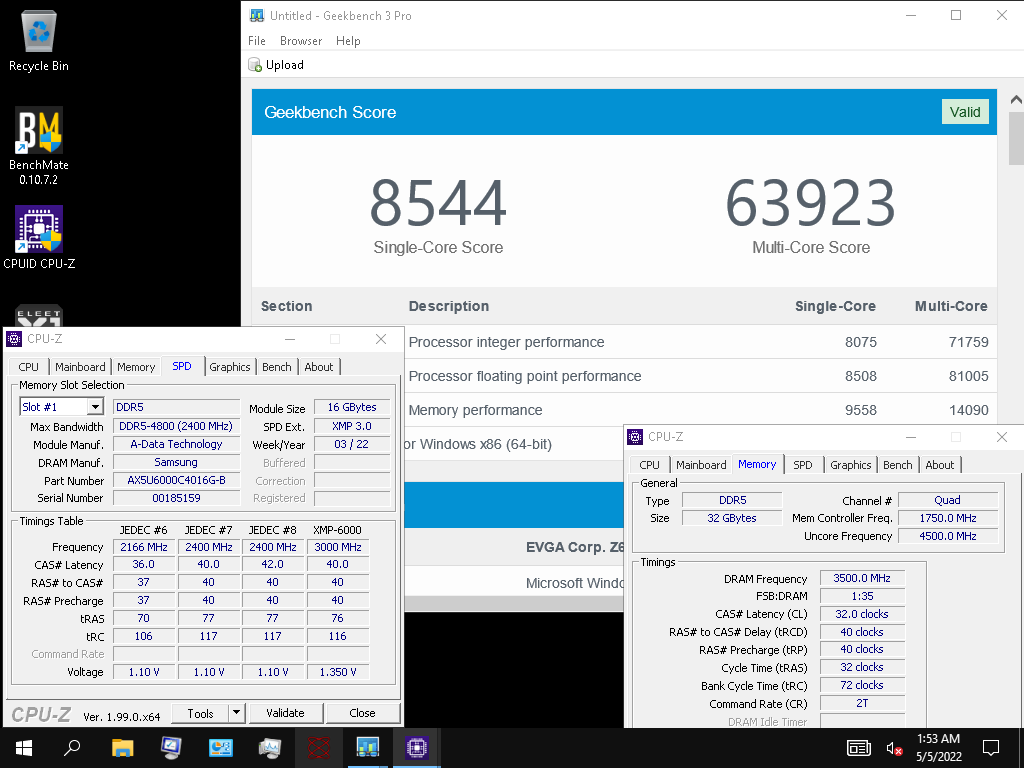Open taskbar search magnifier
1024x768 pixels.
tap(72, 747)
